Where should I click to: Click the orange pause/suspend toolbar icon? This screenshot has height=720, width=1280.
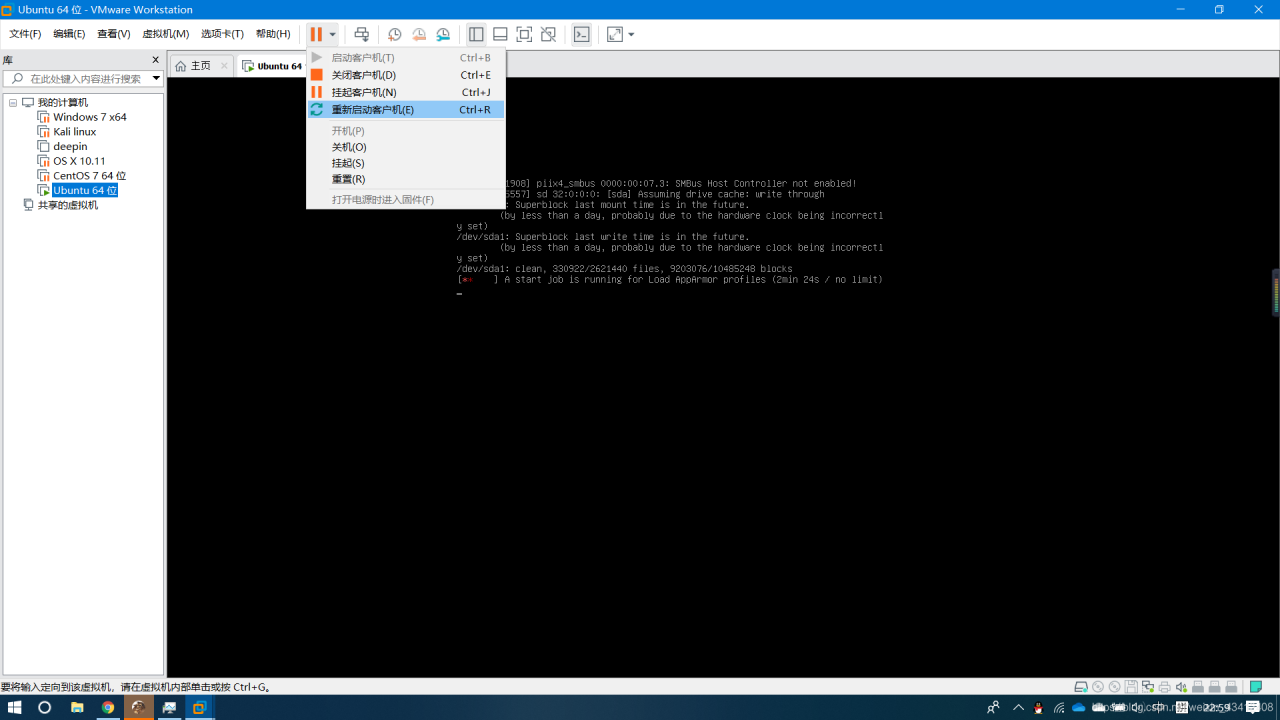tap(316, 34)
